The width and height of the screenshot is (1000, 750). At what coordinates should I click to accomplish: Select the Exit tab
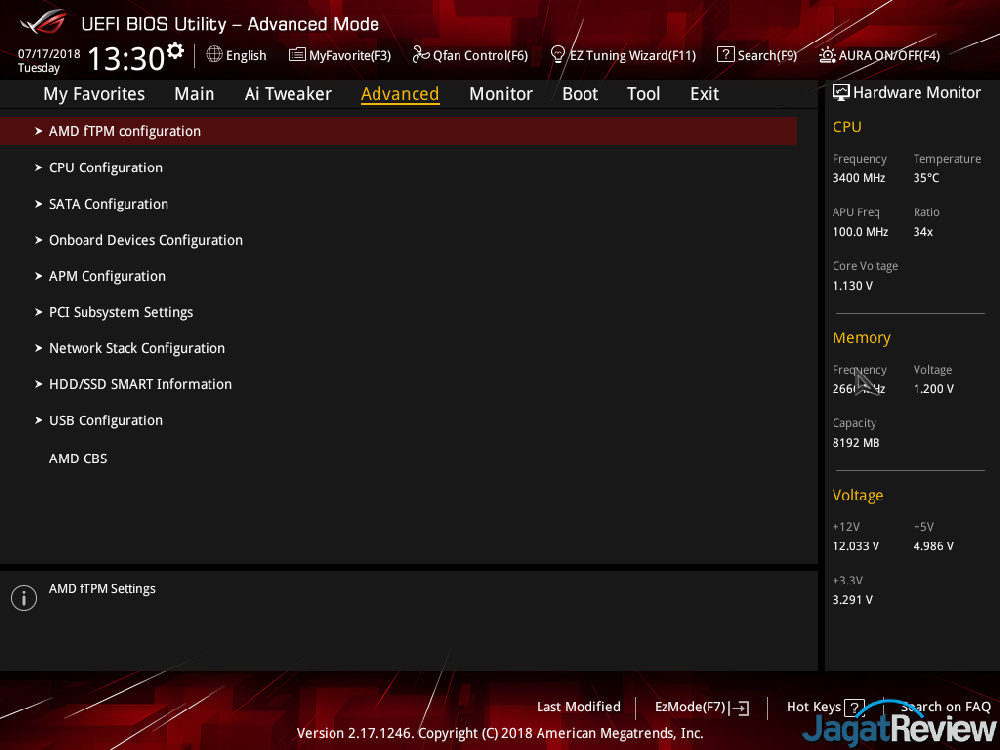(704, 94)
